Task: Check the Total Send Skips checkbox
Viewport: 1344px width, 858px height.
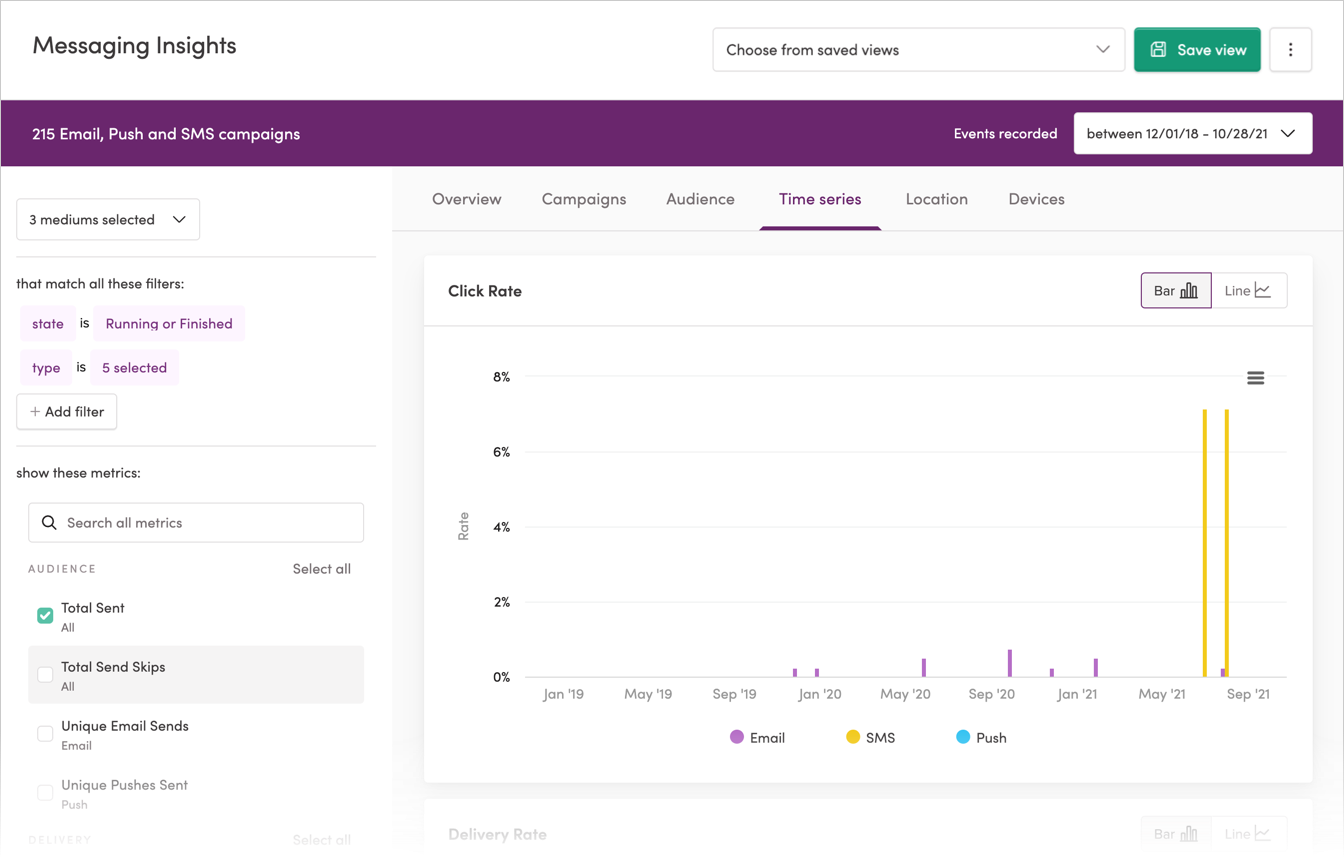Action: 45,674
